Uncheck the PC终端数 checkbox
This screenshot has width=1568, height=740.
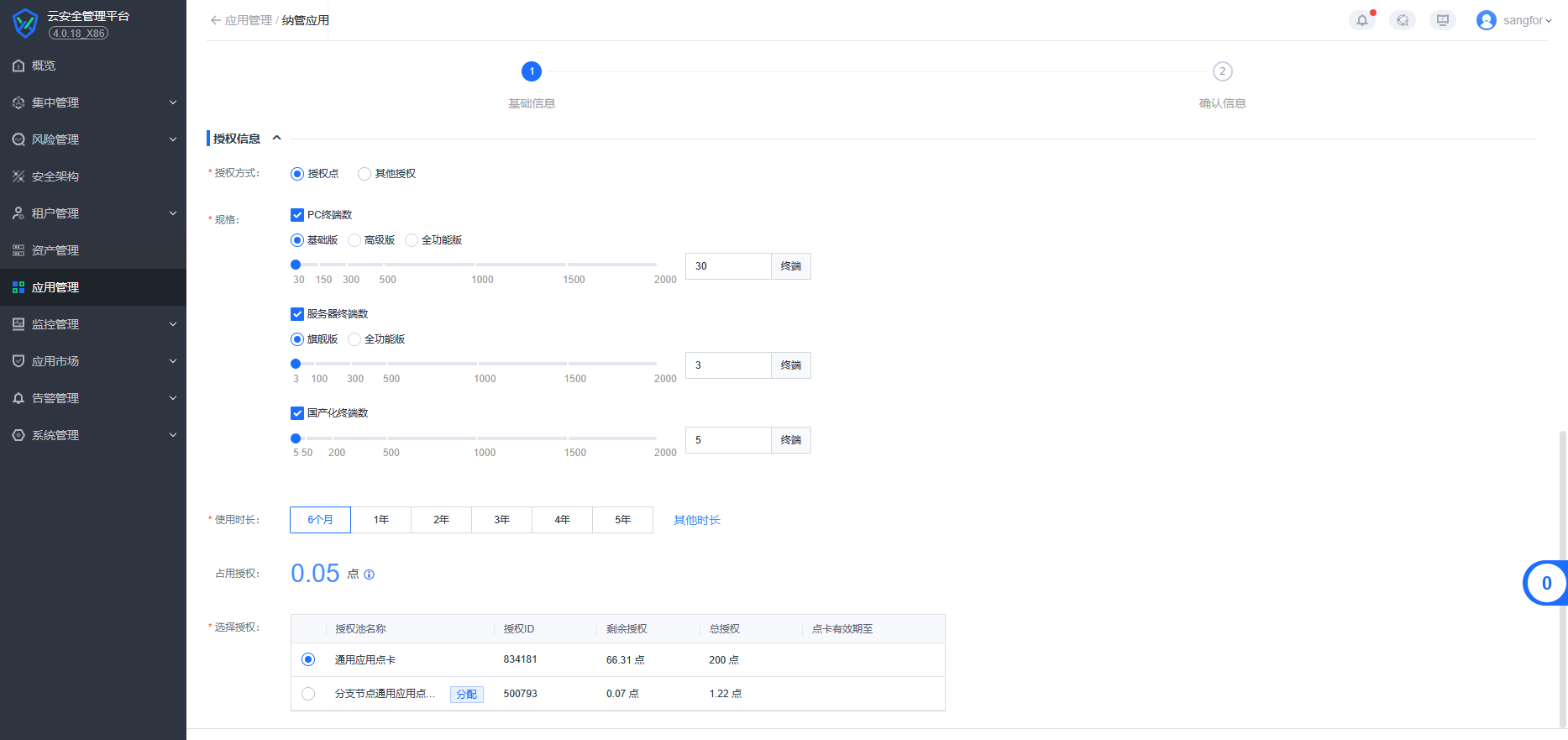coord(297,215)
